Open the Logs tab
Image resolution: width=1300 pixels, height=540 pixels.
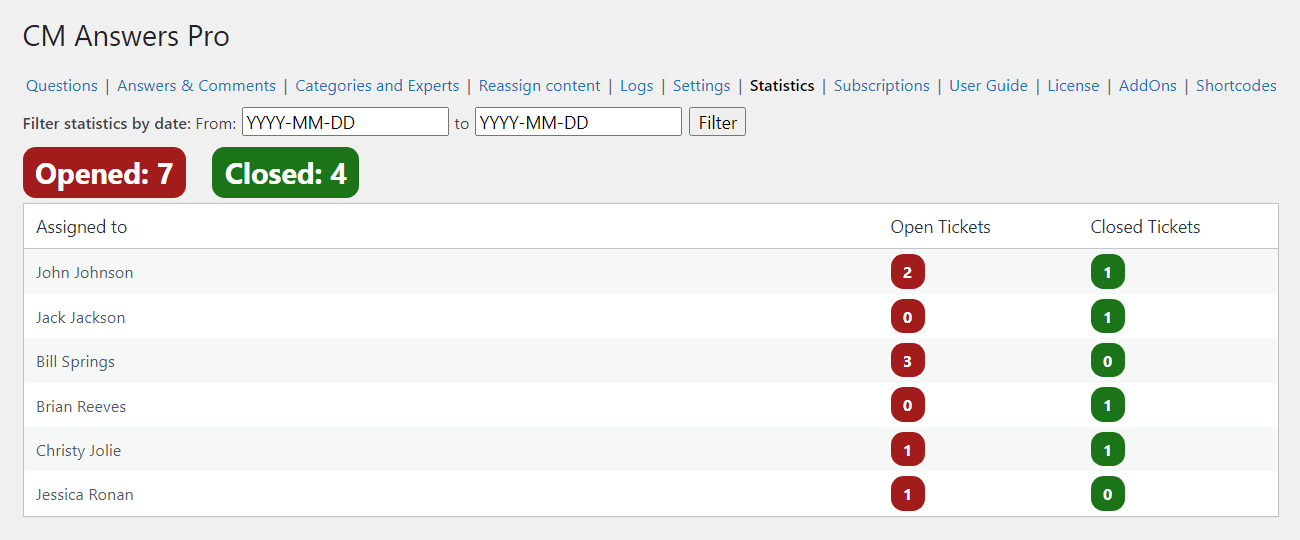pyautogui.click(x=636, y=86)
